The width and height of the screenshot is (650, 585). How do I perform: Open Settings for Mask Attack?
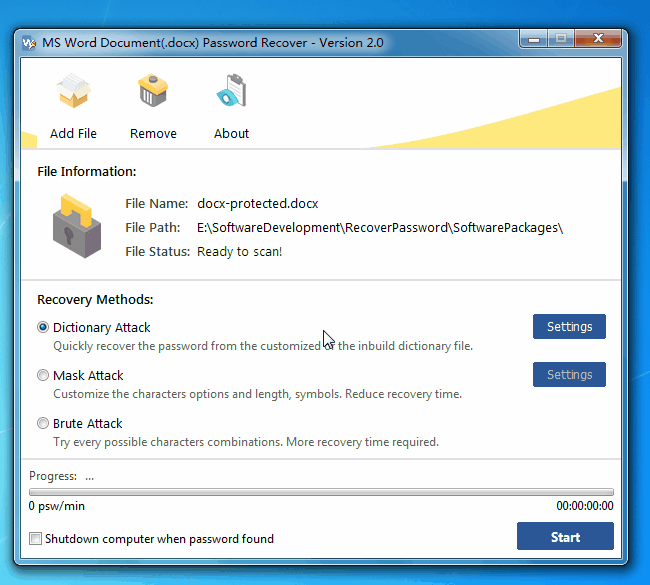[x=569, y=375]
